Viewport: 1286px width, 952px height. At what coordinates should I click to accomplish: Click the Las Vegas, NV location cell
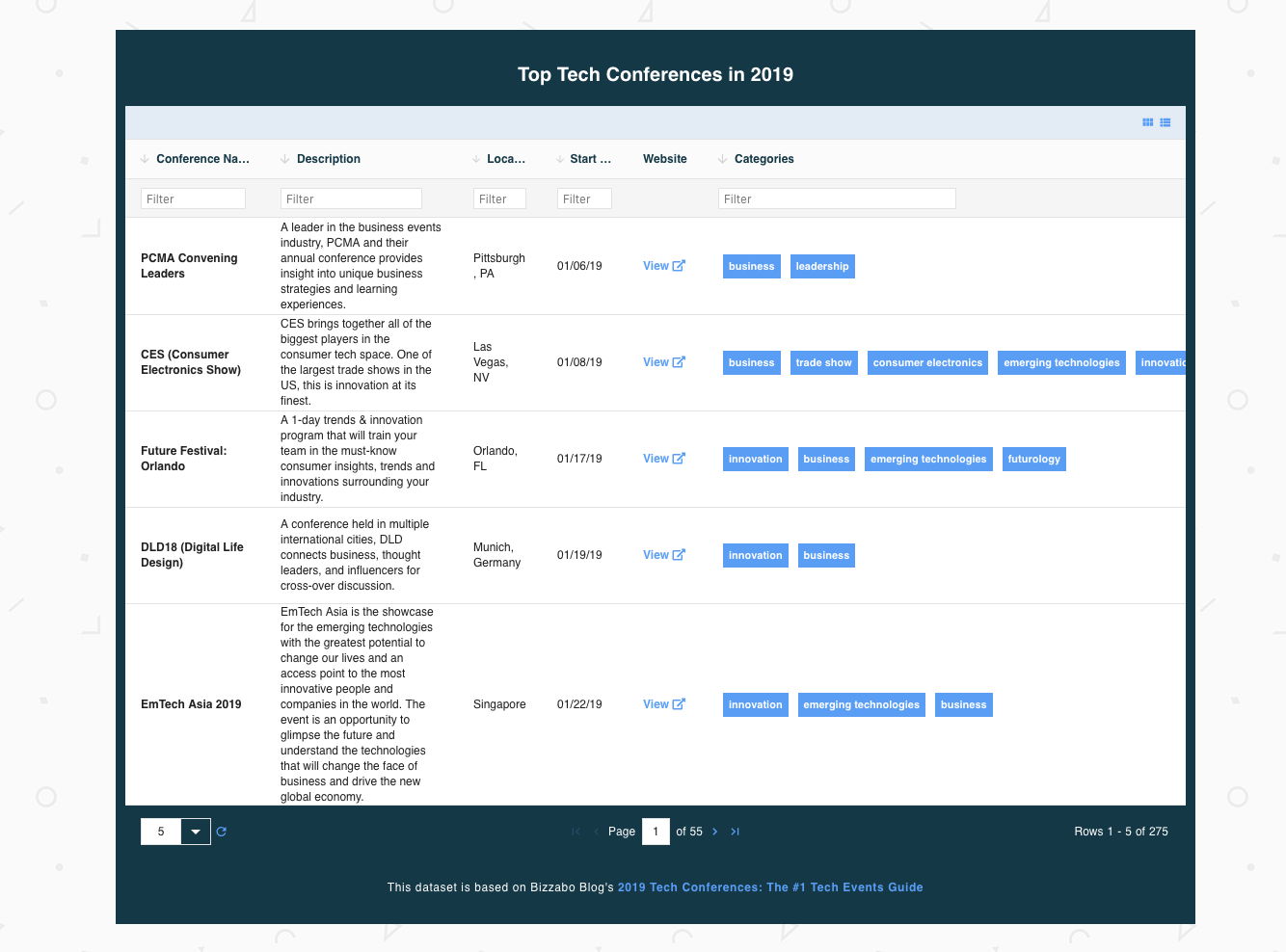[491, 362]
